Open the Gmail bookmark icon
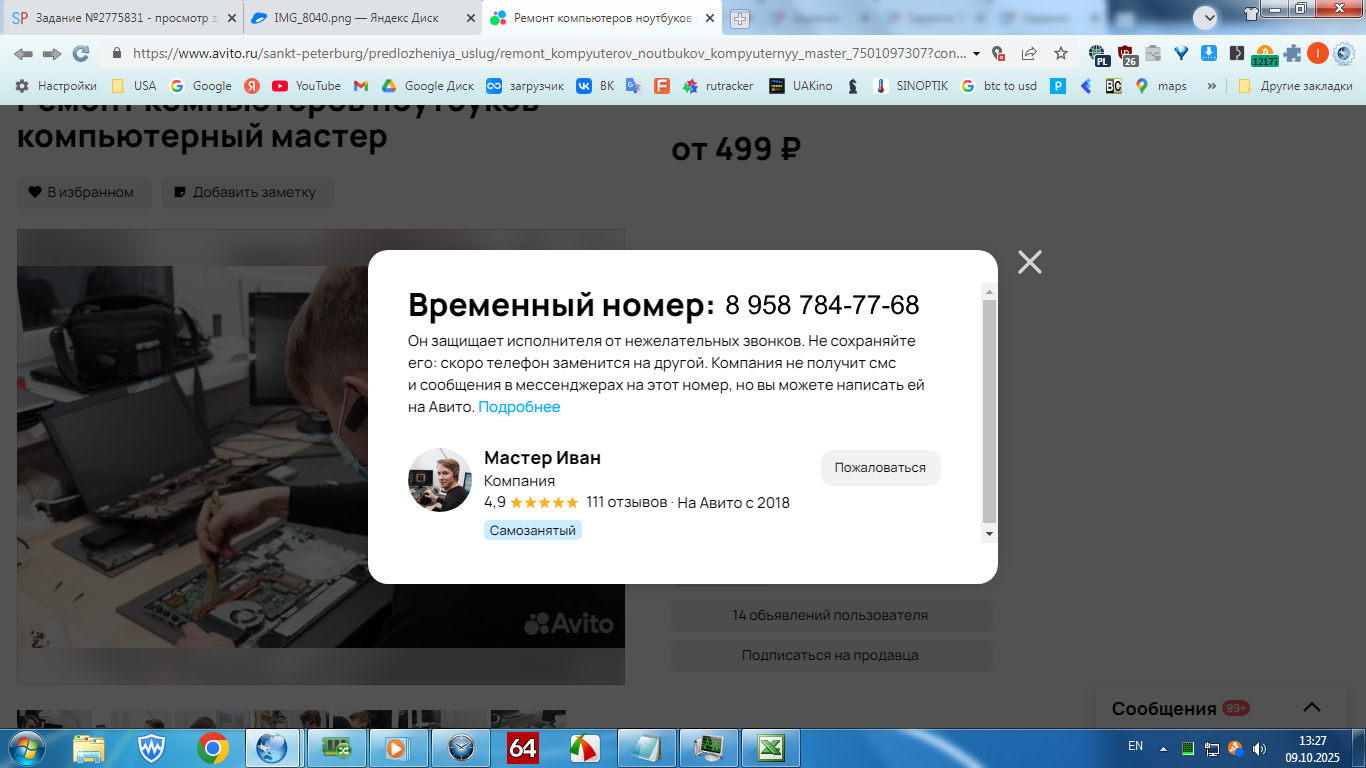 click(x=361, y=86)
